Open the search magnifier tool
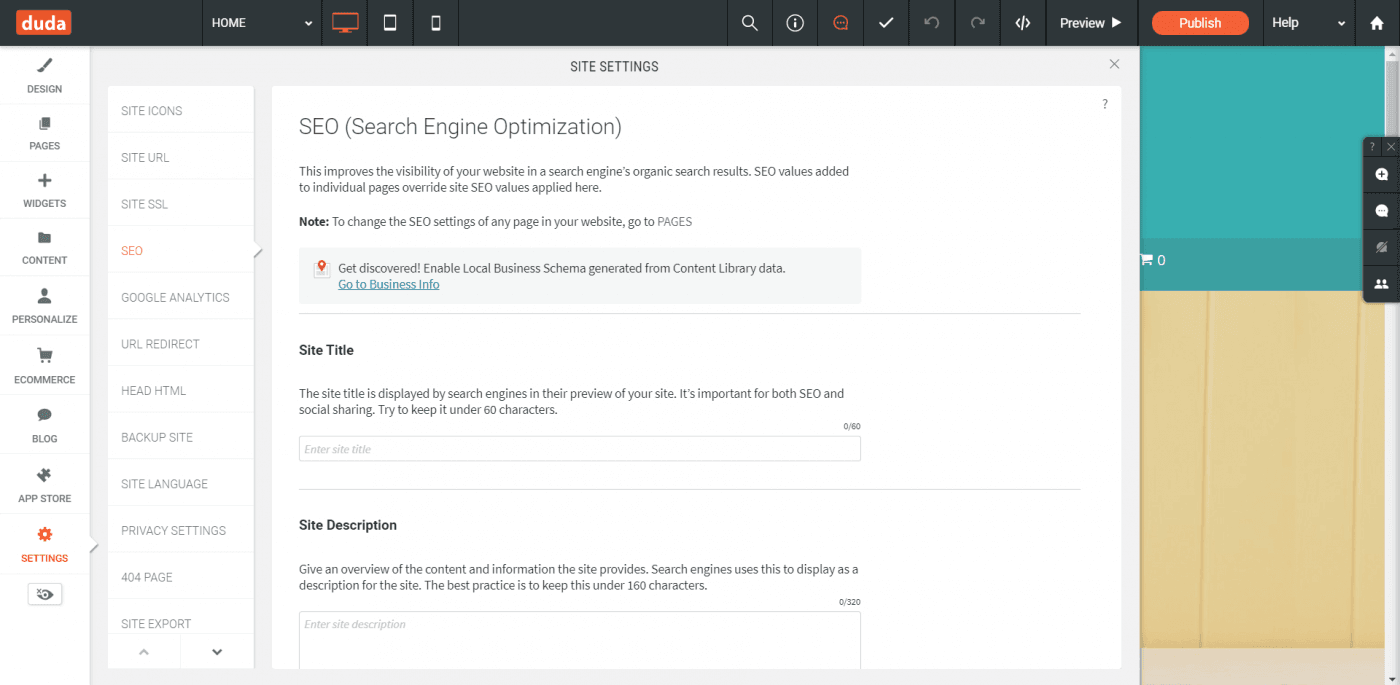The height and width of the screenshot is (685, 1400). point(749,23)
